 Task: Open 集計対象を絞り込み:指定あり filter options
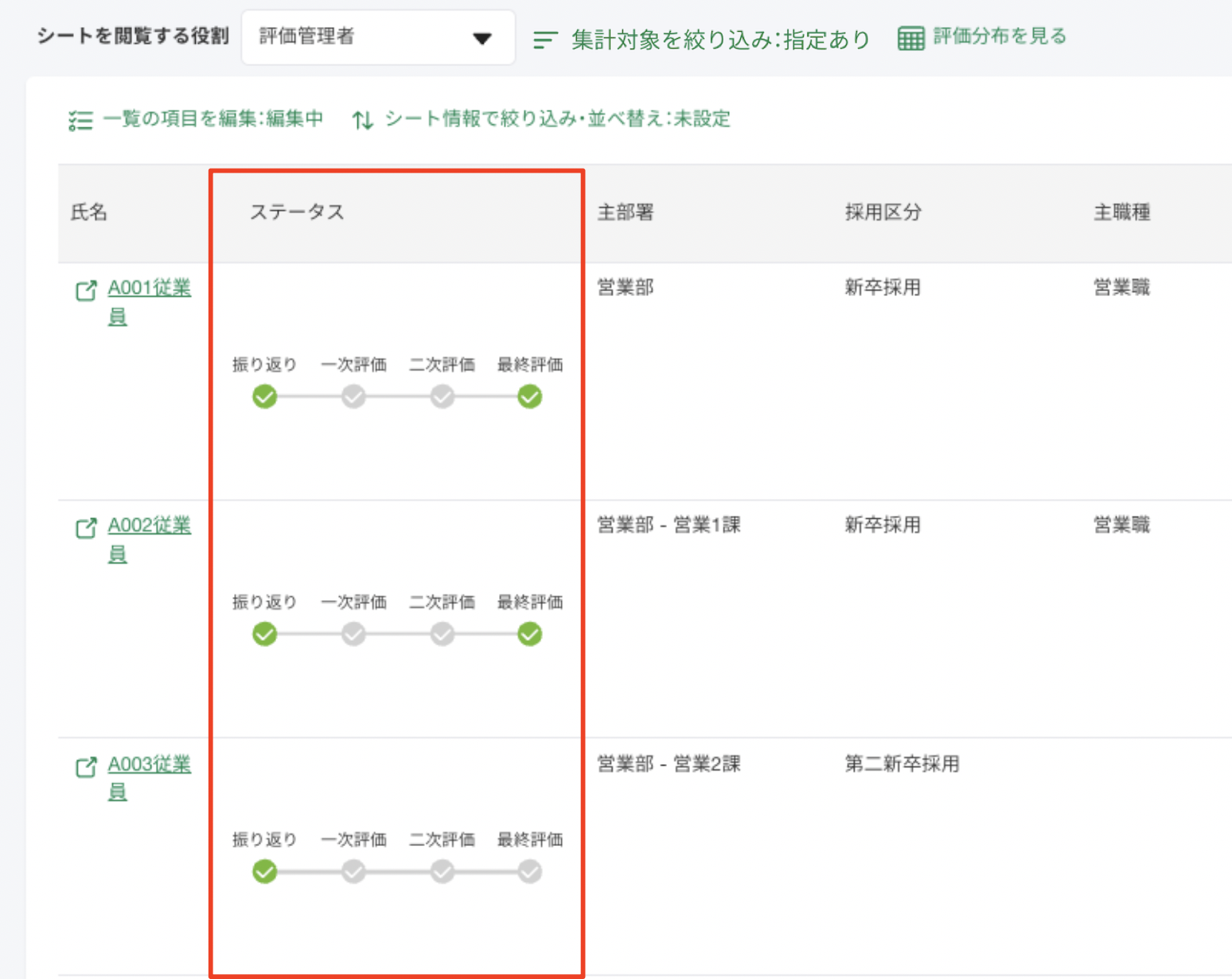tap(720, 40)
